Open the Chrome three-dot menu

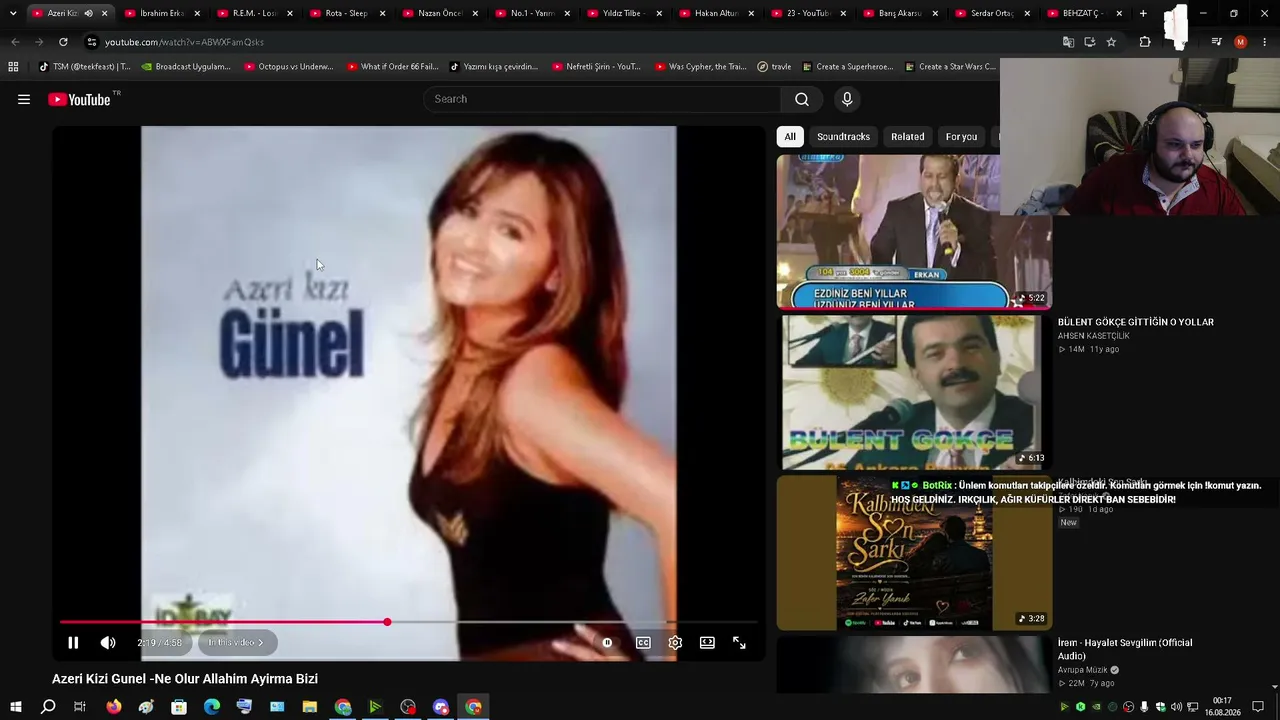tap(1265, 42)
